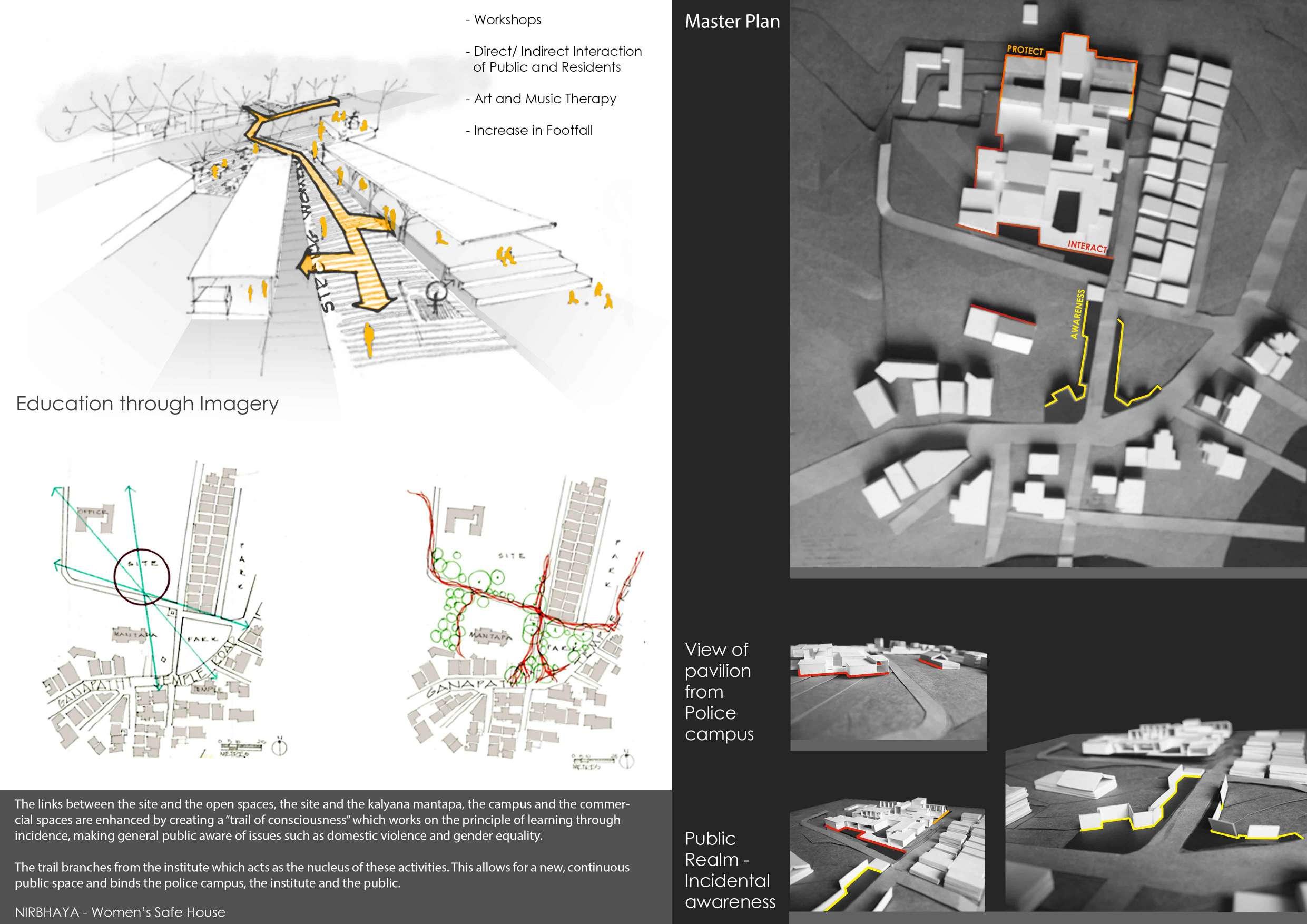The height and width of the screenshot is (924, 1307).
Task: Open the pavilion view model thumbnail
Action: (888, 692)
